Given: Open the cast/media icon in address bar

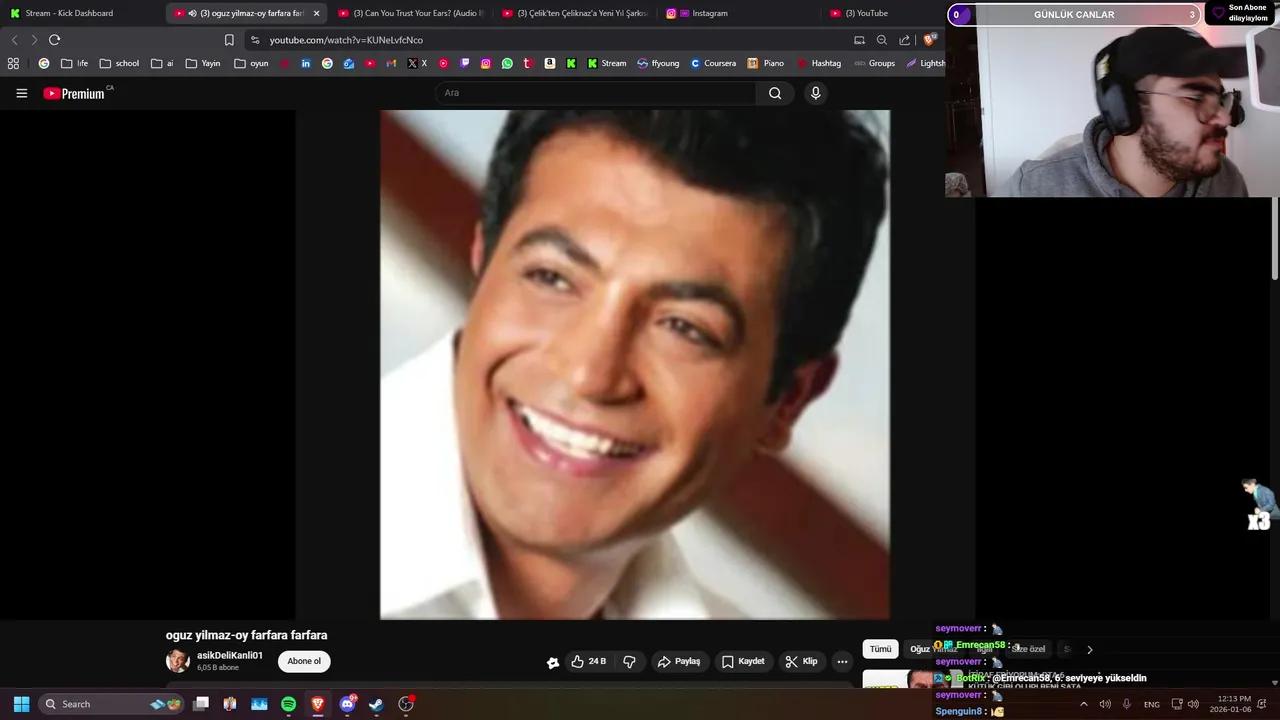Looking at the screenshot, I should [x=859, y=40].
